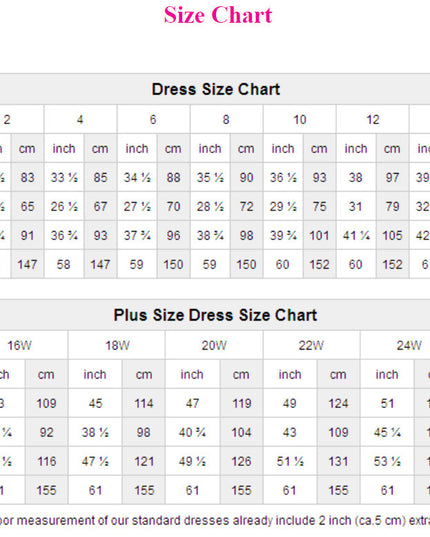Click the 'inch' subheader under size 4
The width and height of the screenshot is (430, 537).
tap(64, 148)
